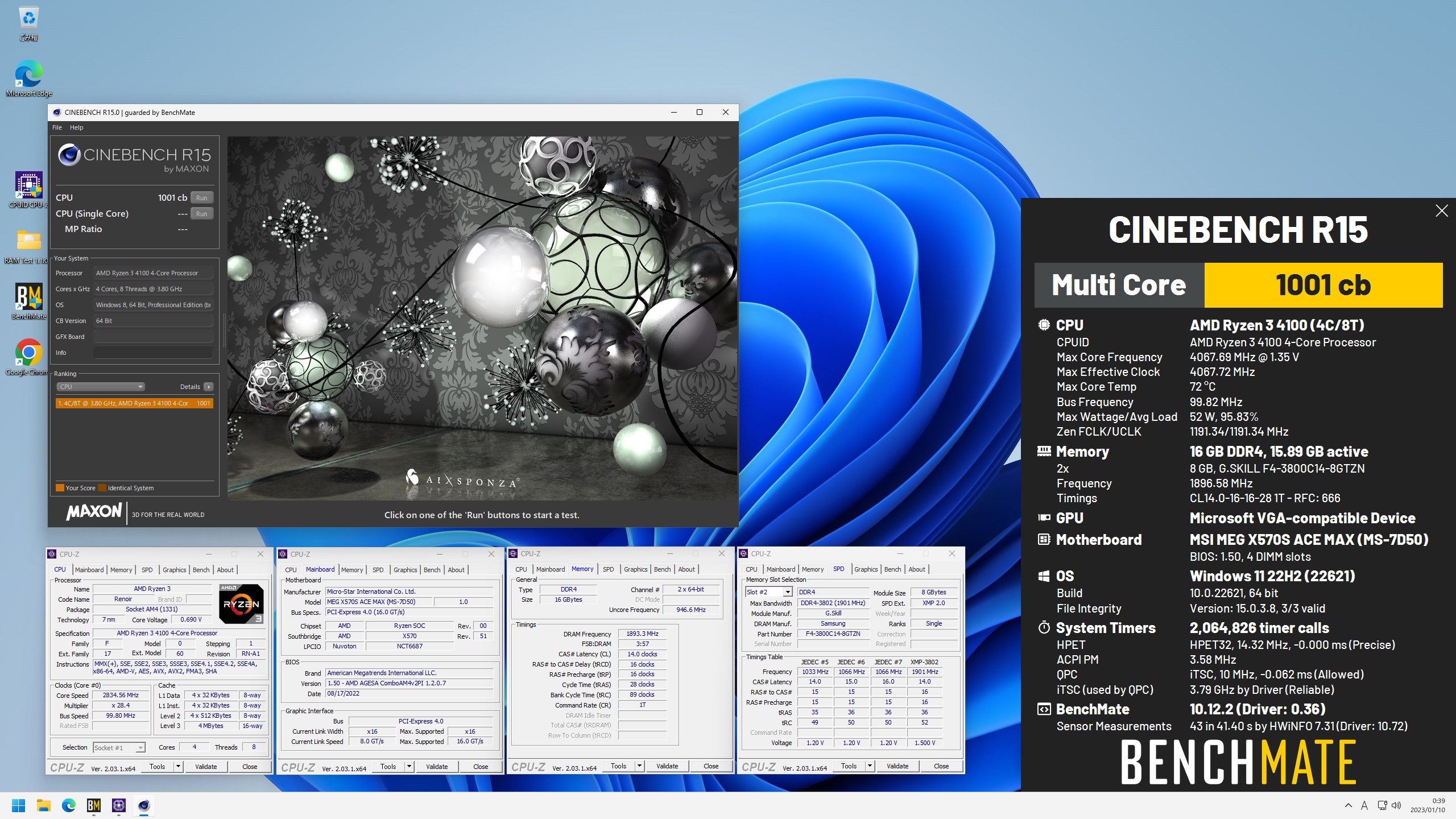Click Cinebench panel resize grip handle

(x=224, y=330)
